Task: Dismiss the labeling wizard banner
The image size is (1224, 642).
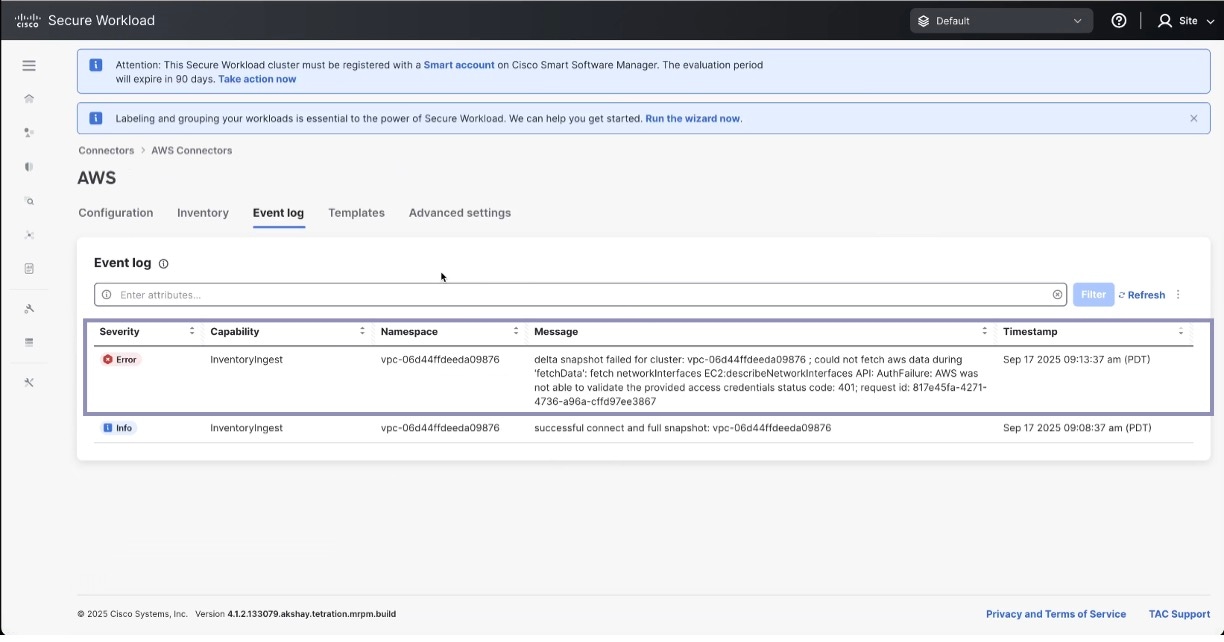Action: click(x=1193, y=118)
